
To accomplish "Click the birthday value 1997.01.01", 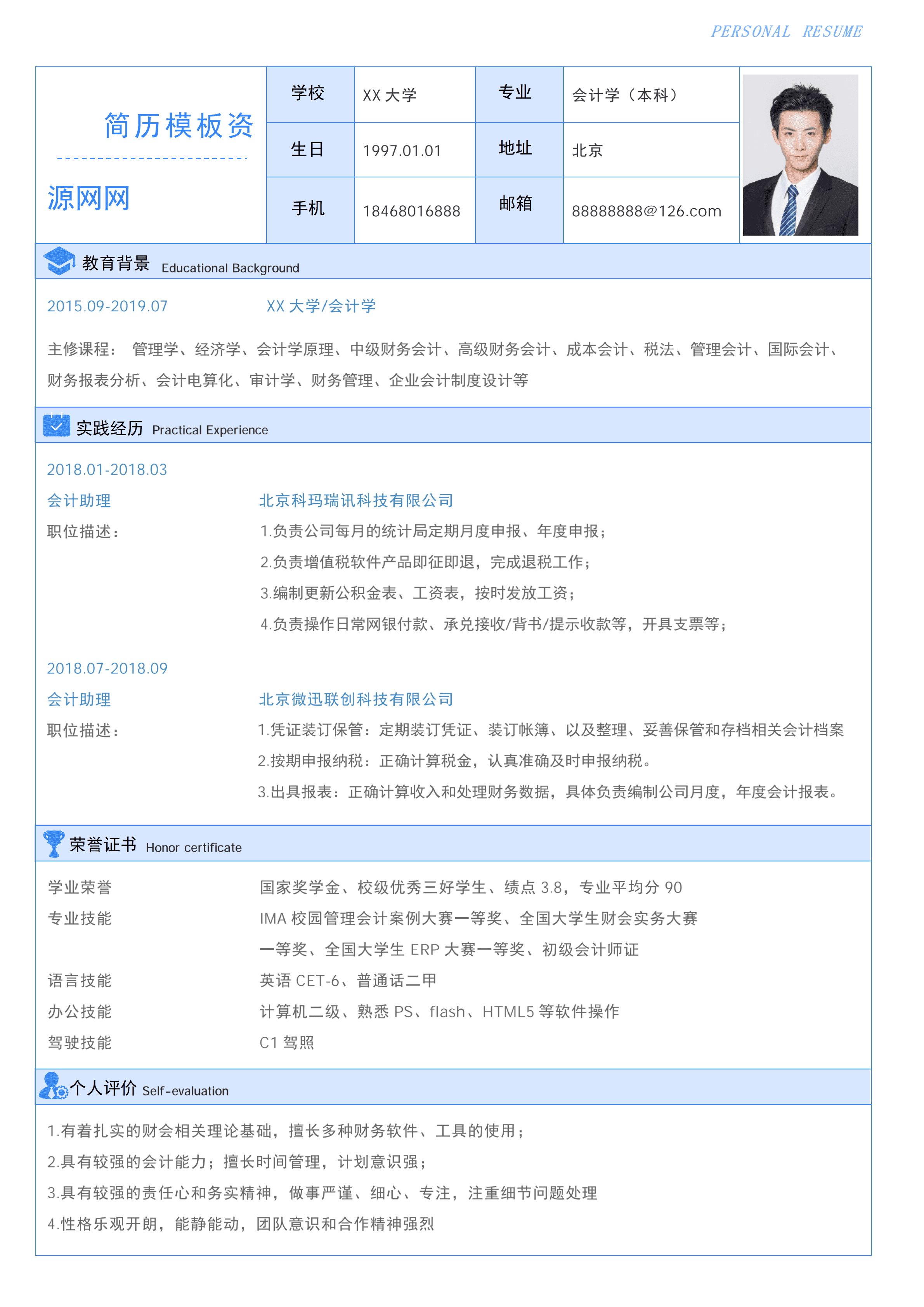I will point(402,151).
